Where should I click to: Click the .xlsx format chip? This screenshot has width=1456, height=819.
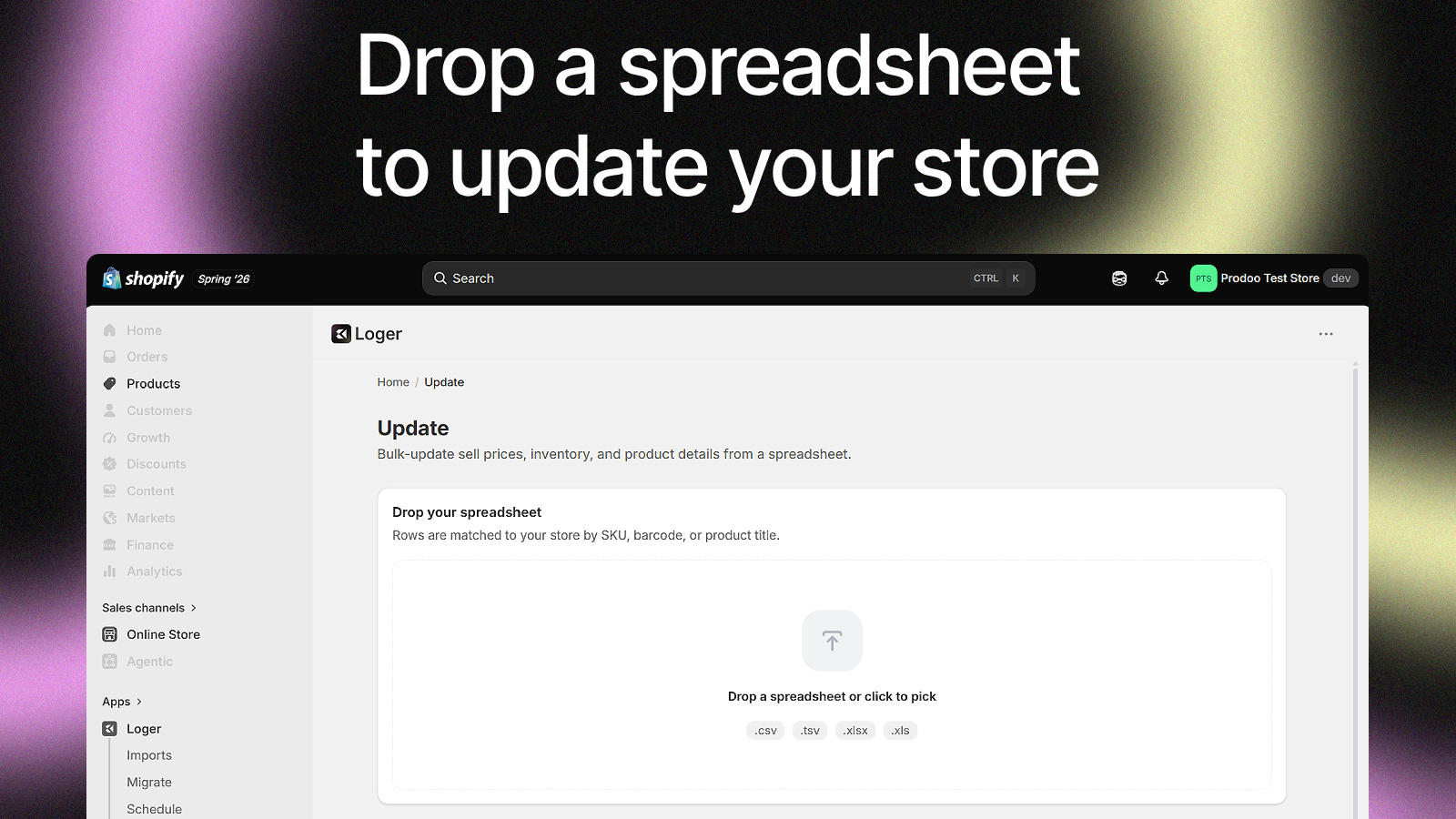coord(855,731)
